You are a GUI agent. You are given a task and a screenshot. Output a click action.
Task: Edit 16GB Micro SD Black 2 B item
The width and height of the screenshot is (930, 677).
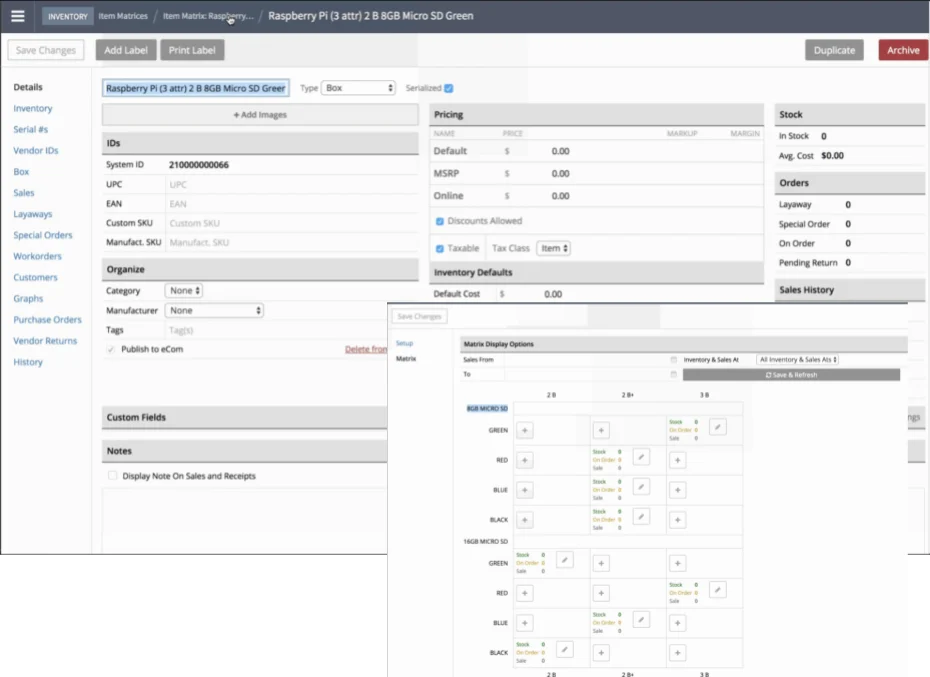[565, 649]
